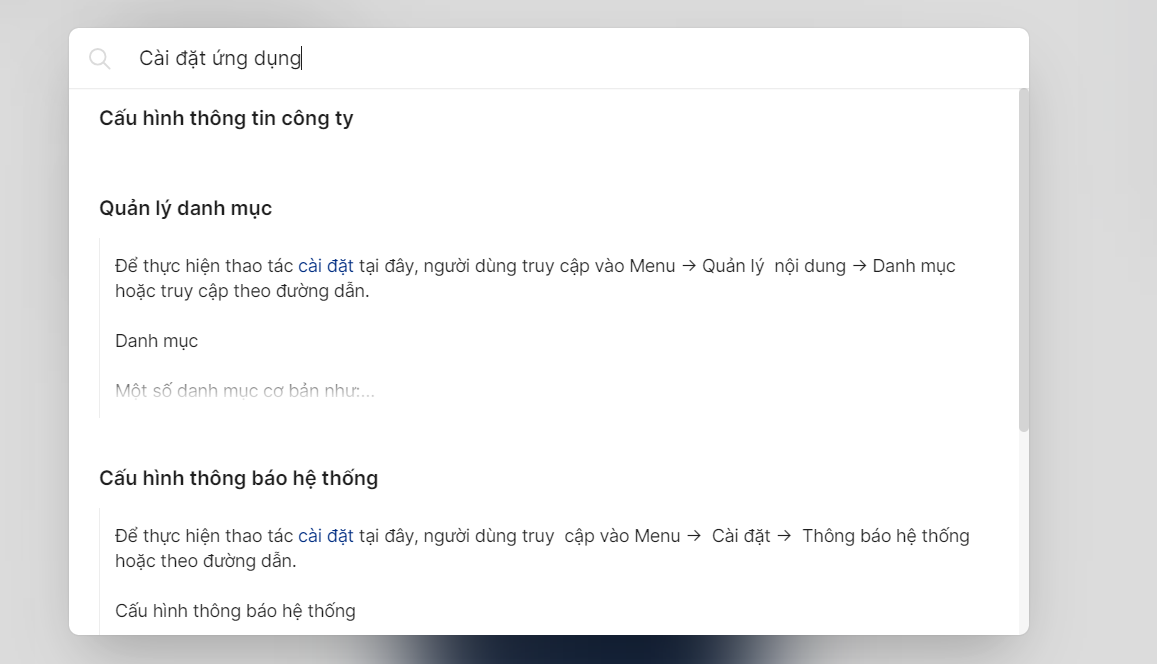The image size is (1157, 664).
Task: Click the faded "Một số danh mục cơ bản như" line
Action: click(x=244, y=391)
